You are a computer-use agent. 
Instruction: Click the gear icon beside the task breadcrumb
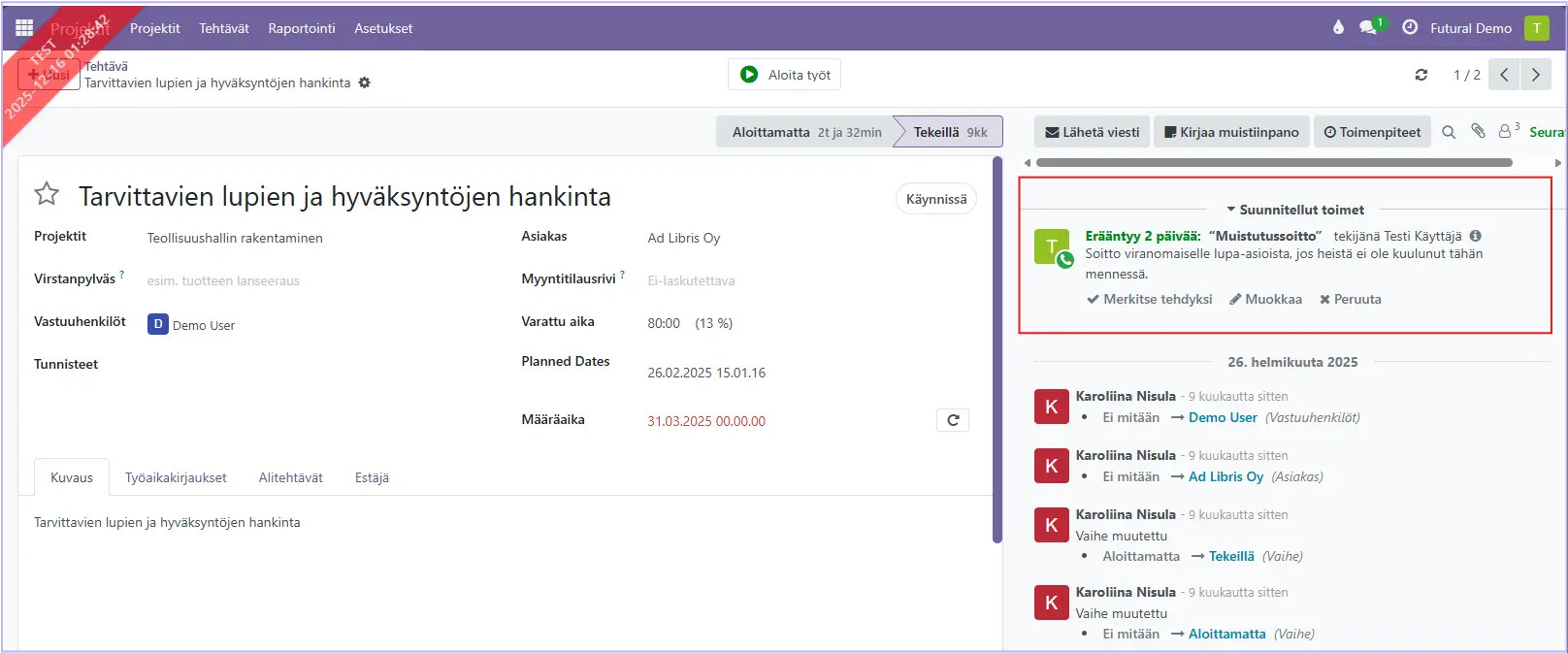[x=365, y=83]
